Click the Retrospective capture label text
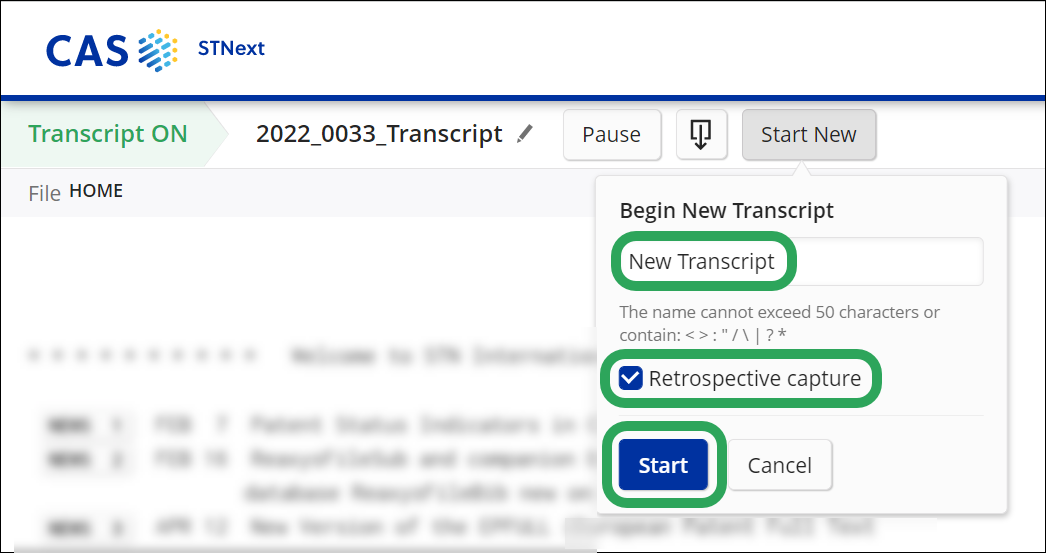Viewport: 1046px width, 553px height. (754, 378)
